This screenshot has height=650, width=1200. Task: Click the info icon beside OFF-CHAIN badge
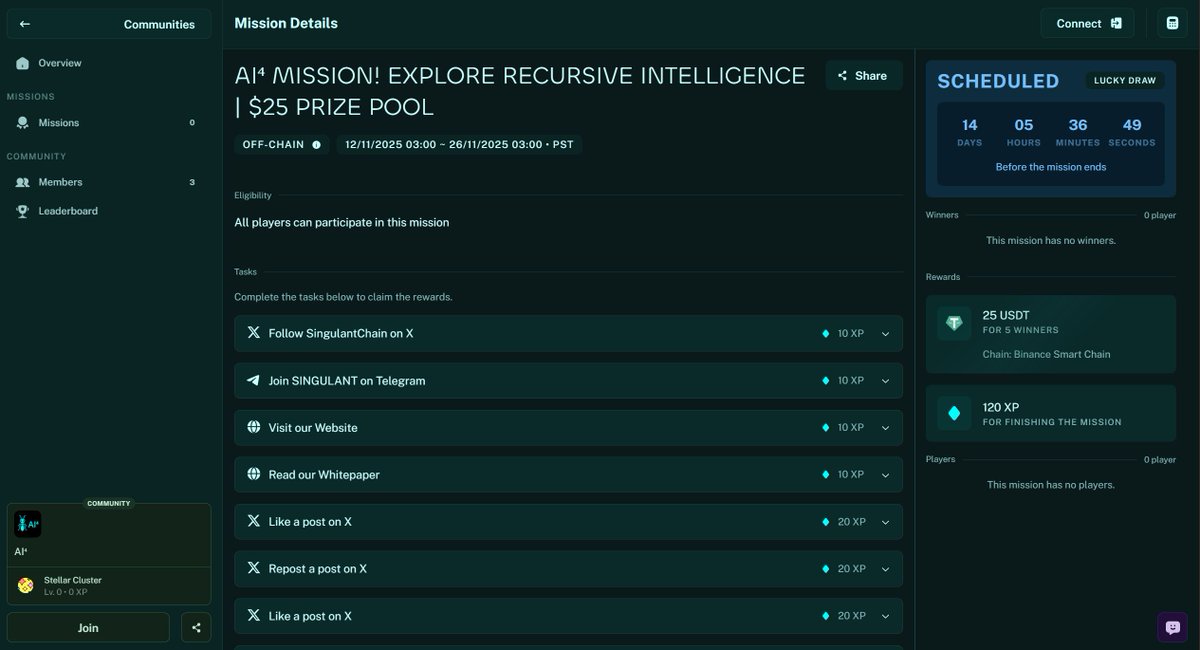click(316, 143)
